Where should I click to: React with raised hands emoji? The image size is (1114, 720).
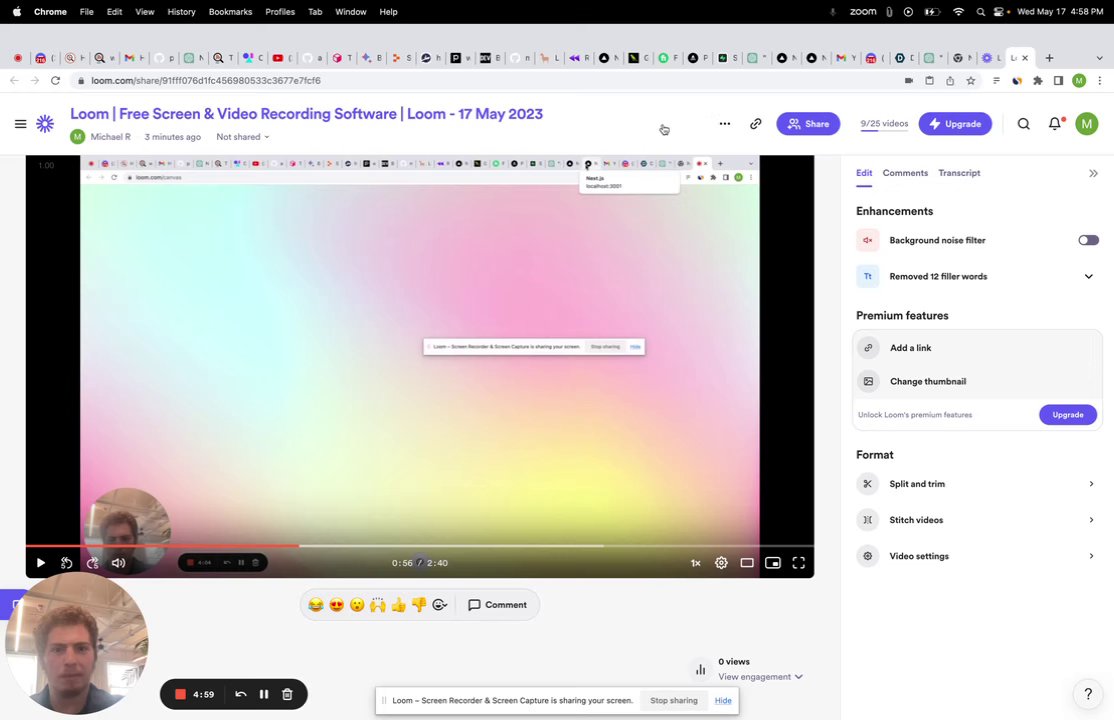[x=377, y=605]
